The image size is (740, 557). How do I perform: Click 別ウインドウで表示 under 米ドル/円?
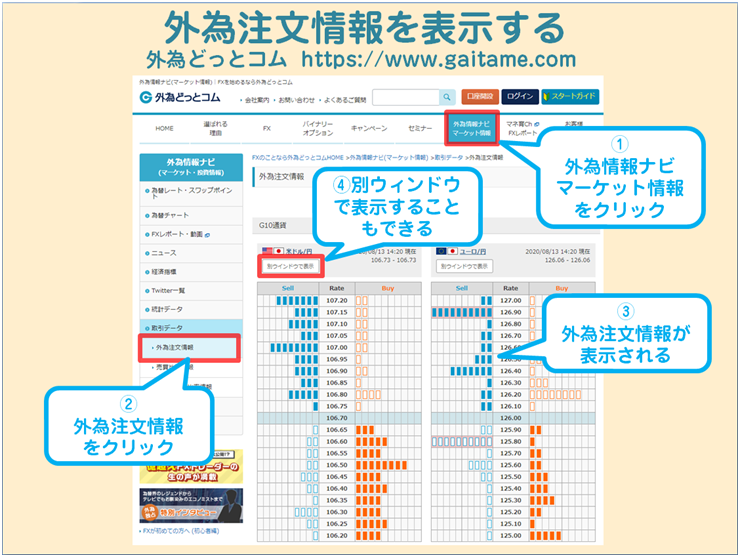pos(289,267)
